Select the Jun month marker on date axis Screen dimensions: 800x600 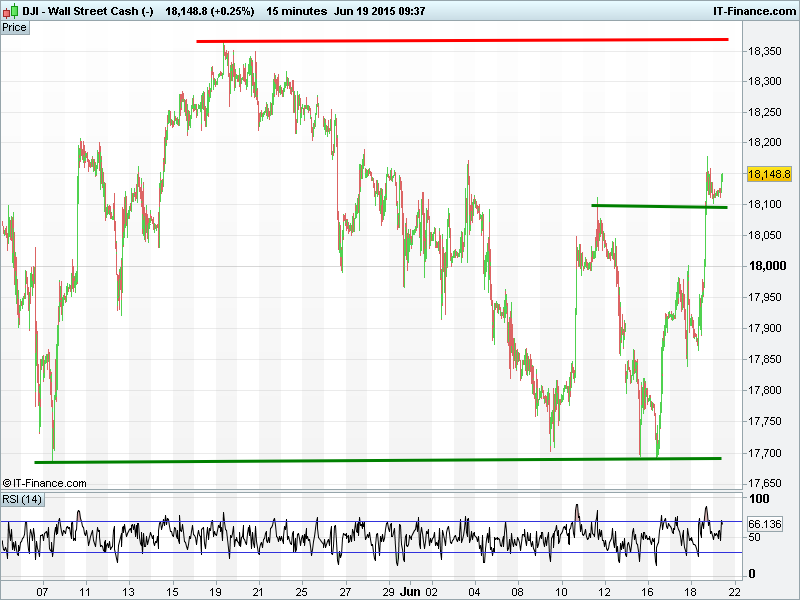408,591
